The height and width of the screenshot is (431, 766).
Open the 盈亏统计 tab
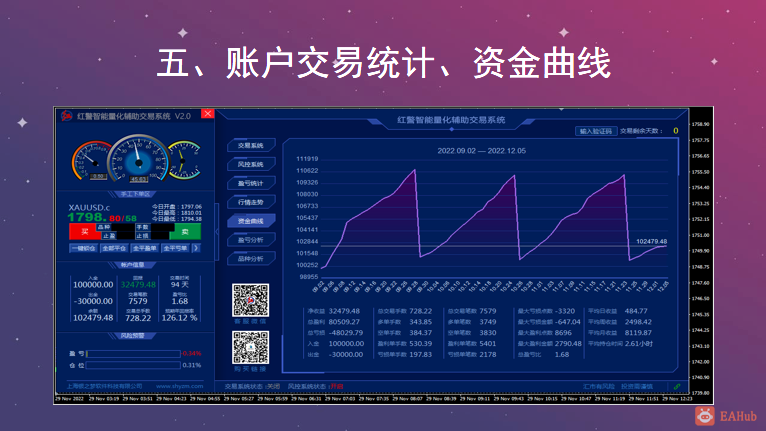click(x=251, y=183)
